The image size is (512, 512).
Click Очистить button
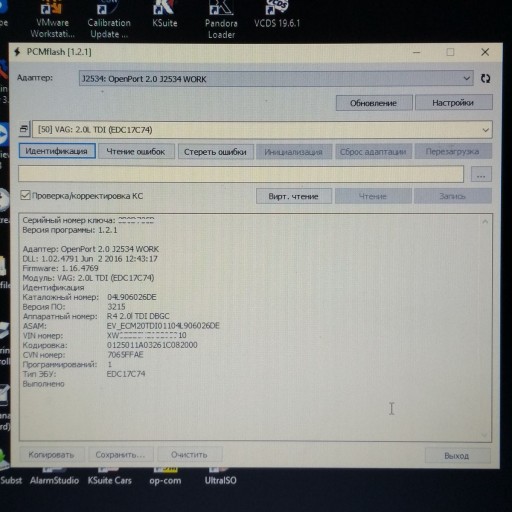tap(189, 455)
